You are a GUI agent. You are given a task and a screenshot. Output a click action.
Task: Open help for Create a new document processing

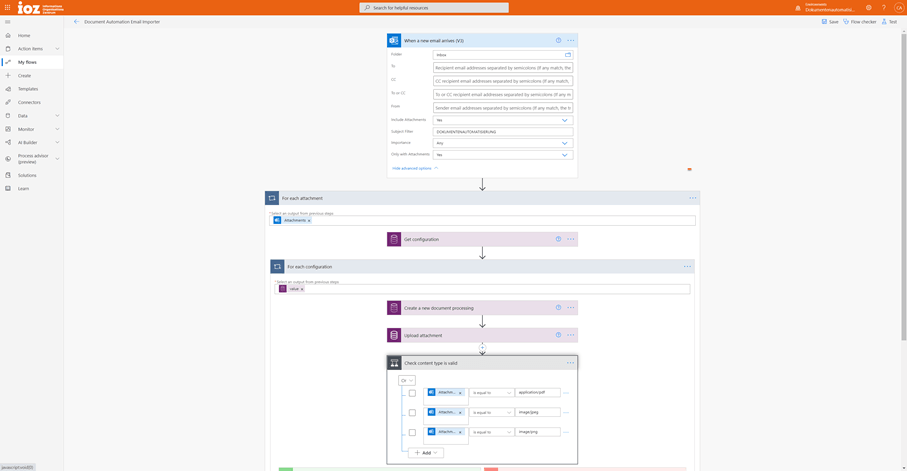558,308
